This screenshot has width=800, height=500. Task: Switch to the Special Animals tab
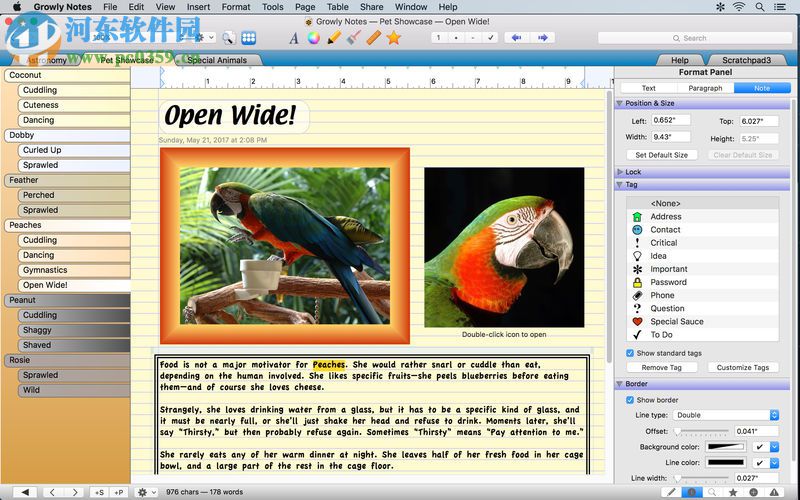217,60
